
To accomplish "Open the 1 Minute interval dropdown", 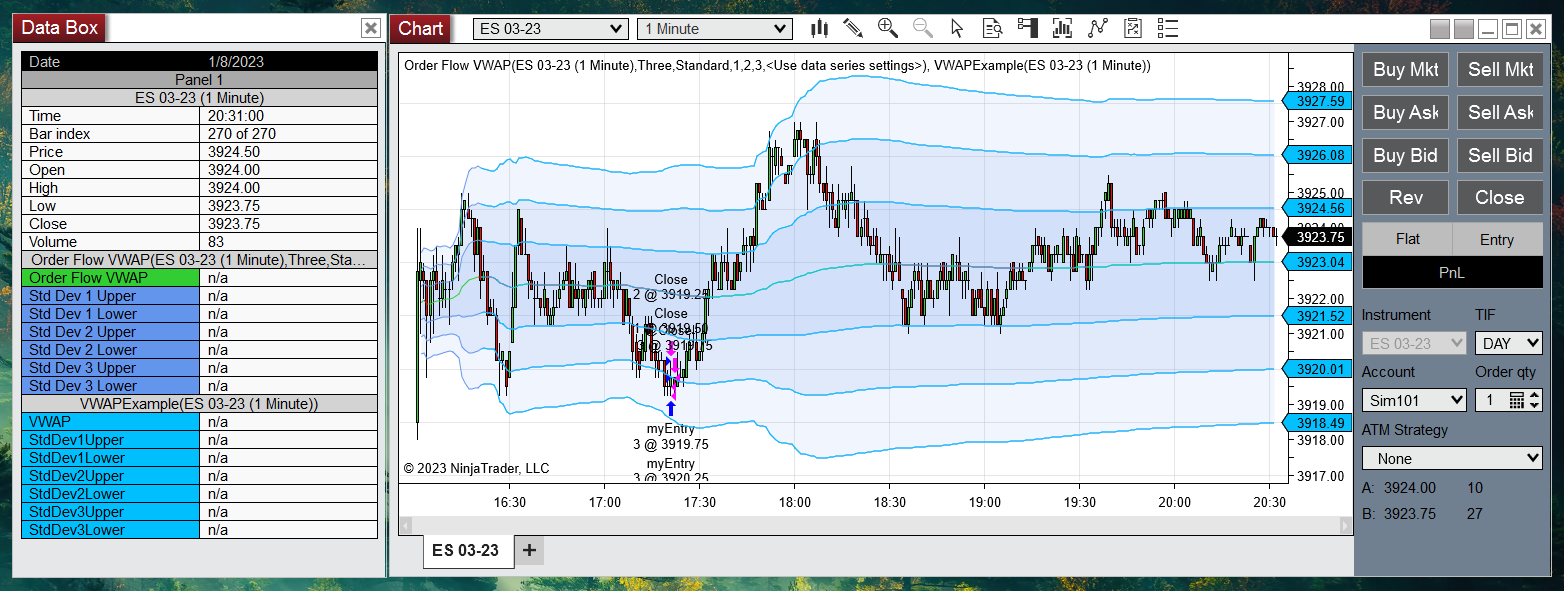I will [x=714, y=28].
